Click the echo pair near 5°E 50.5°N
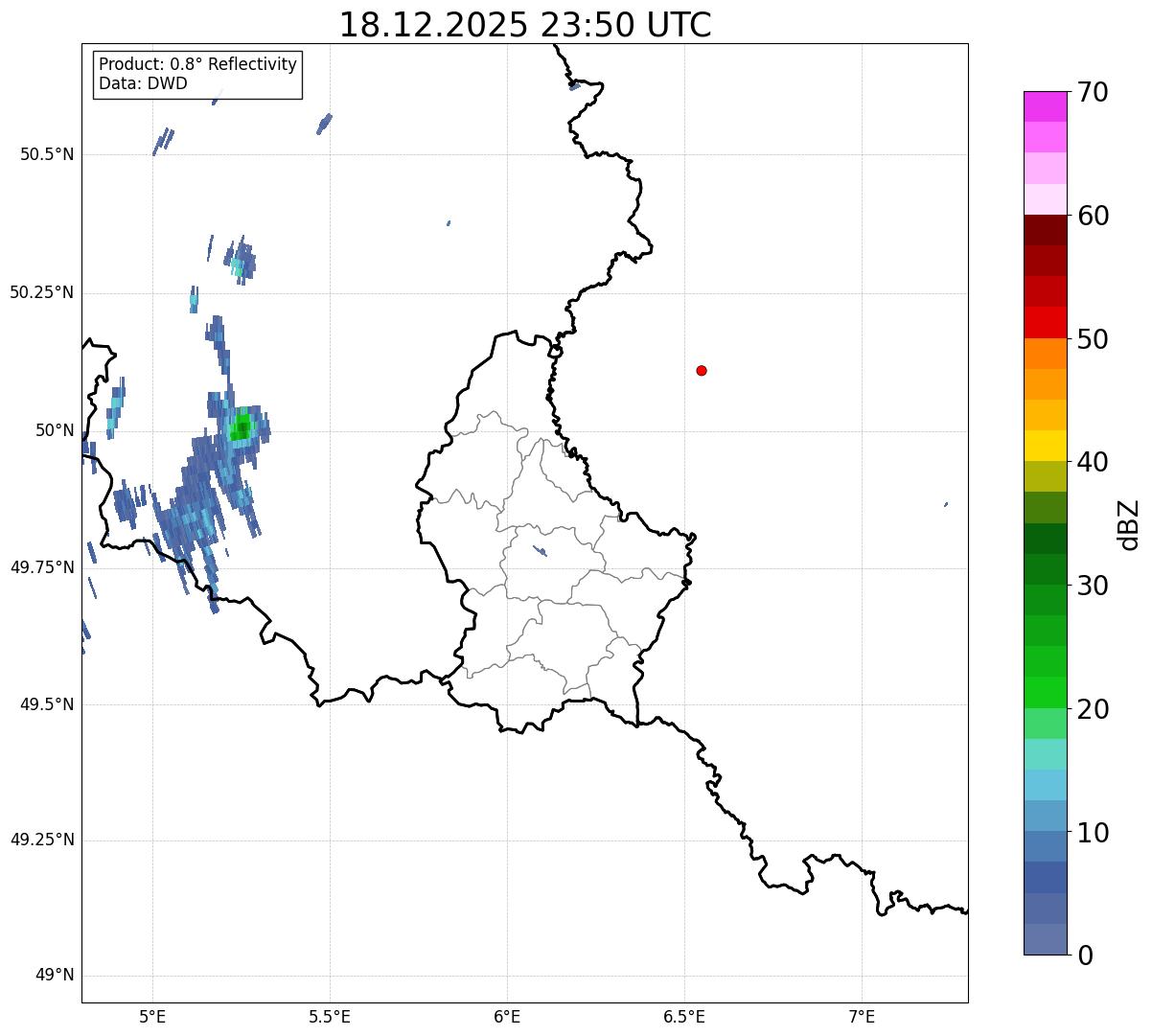1152x1036 pixels. pos(163,141)
